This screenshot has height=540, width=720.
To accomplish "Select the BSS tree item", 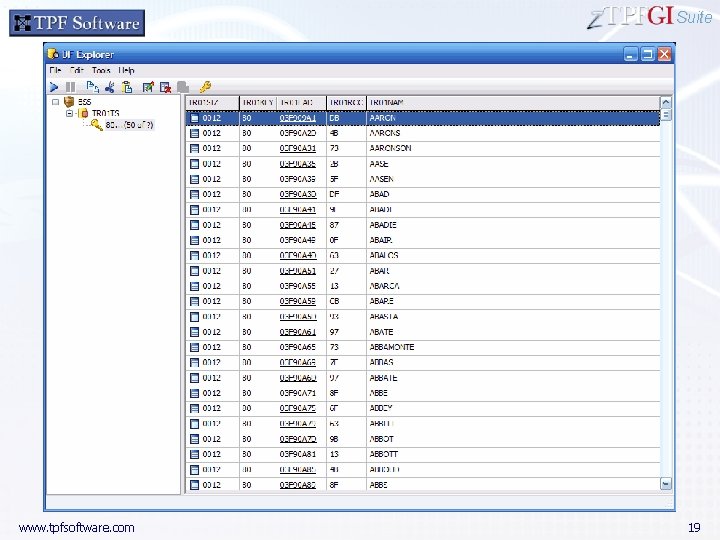I will pos(84,102).
